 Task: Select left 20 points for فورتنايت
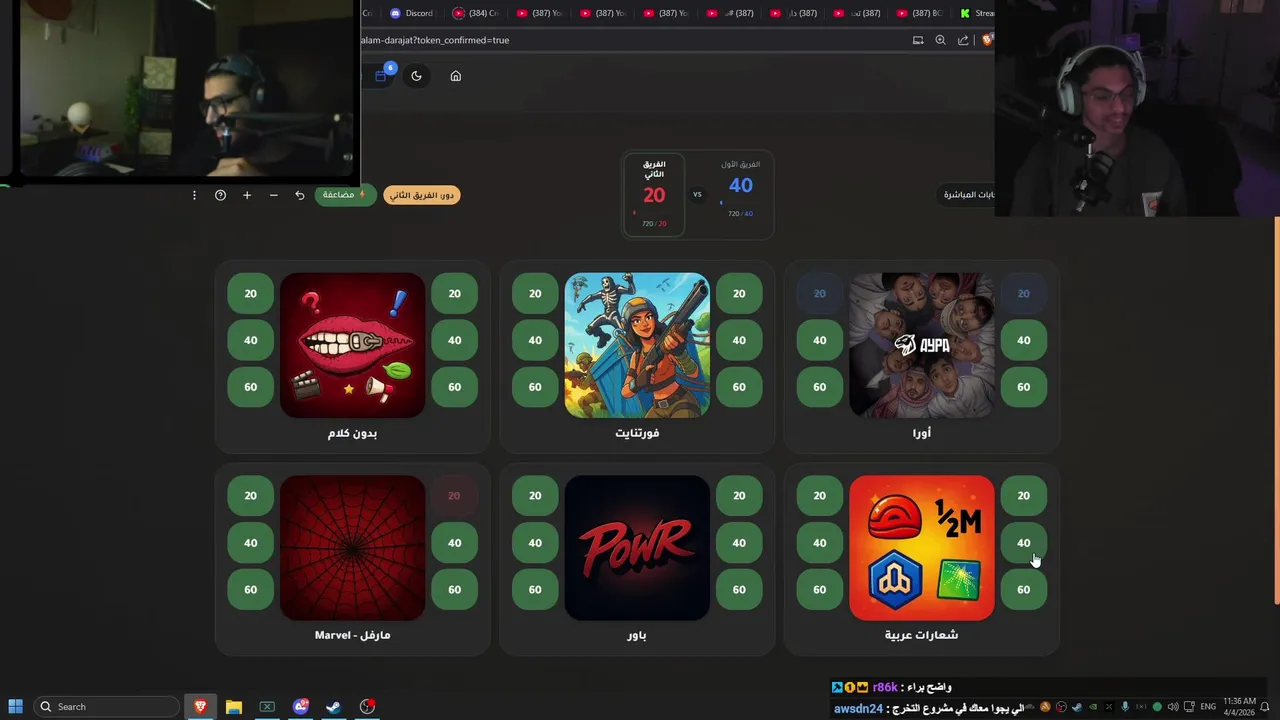click(535, 293)
